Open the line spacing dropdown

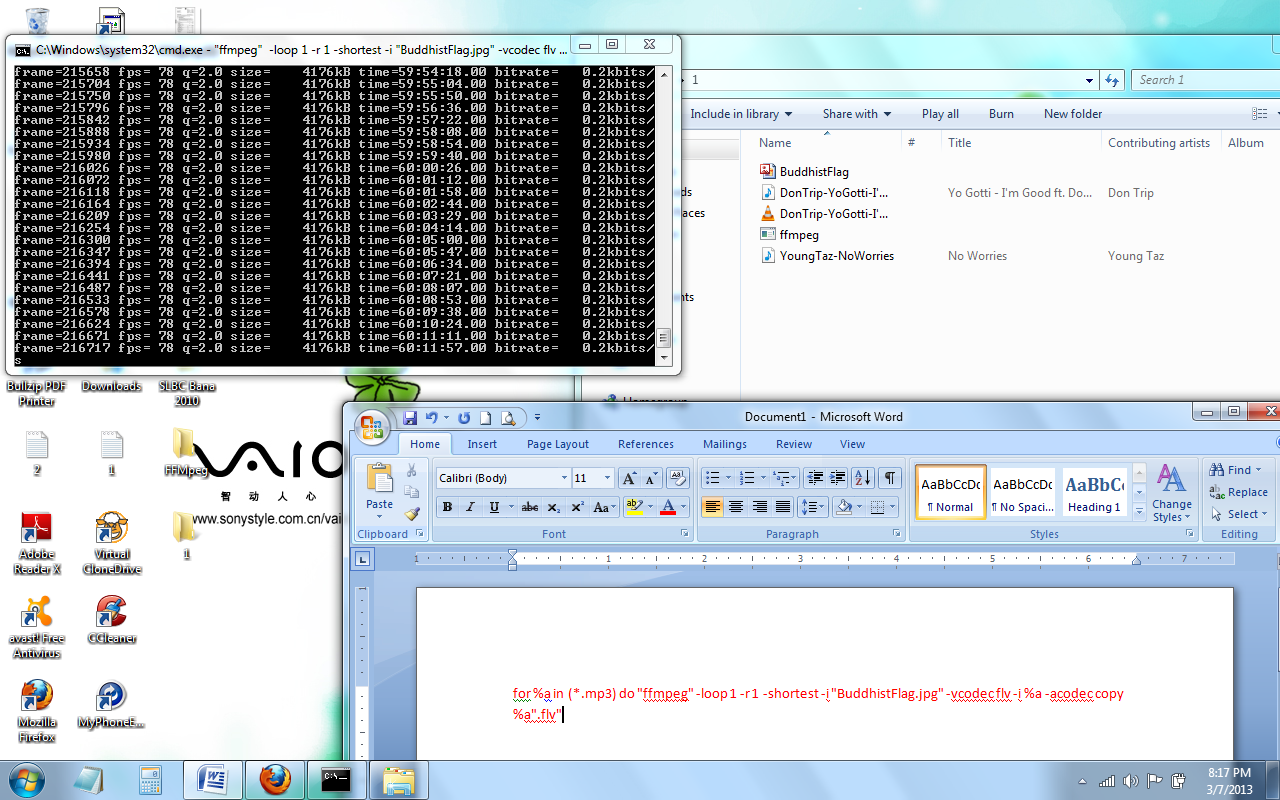click(x=813, y=507)
